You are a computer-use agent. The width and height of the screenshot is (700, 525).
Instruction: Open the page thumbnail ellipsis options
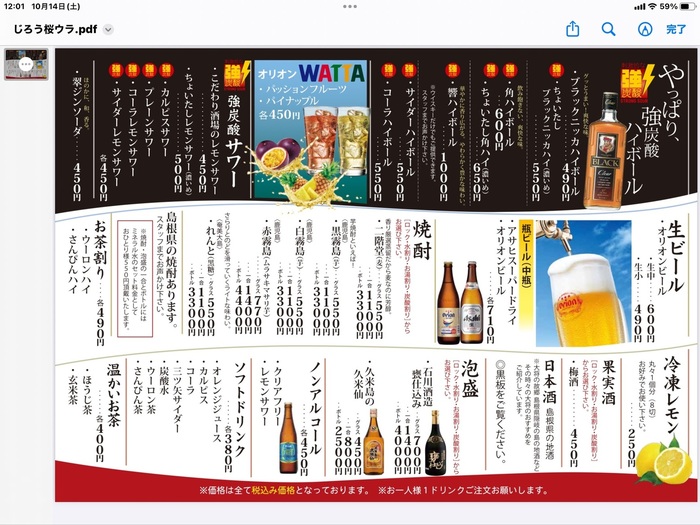(26, 64)
